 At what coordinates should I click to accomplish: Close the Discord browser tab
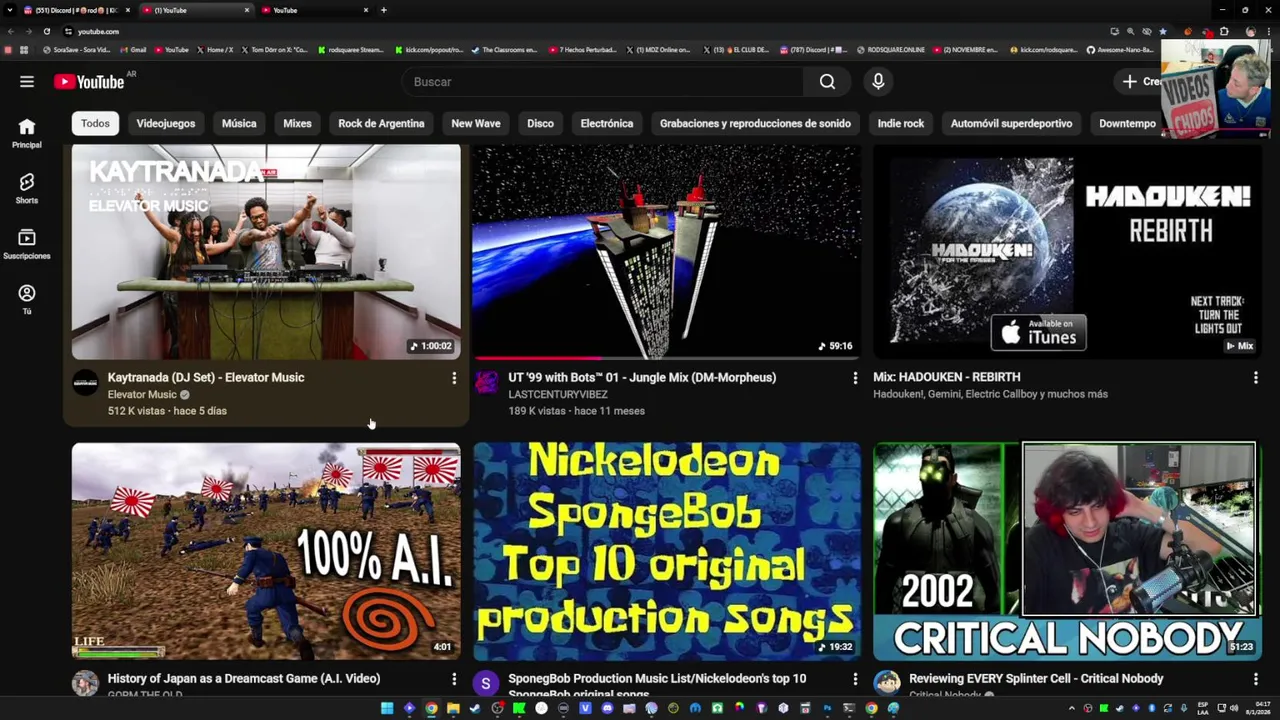click(129, 10)
